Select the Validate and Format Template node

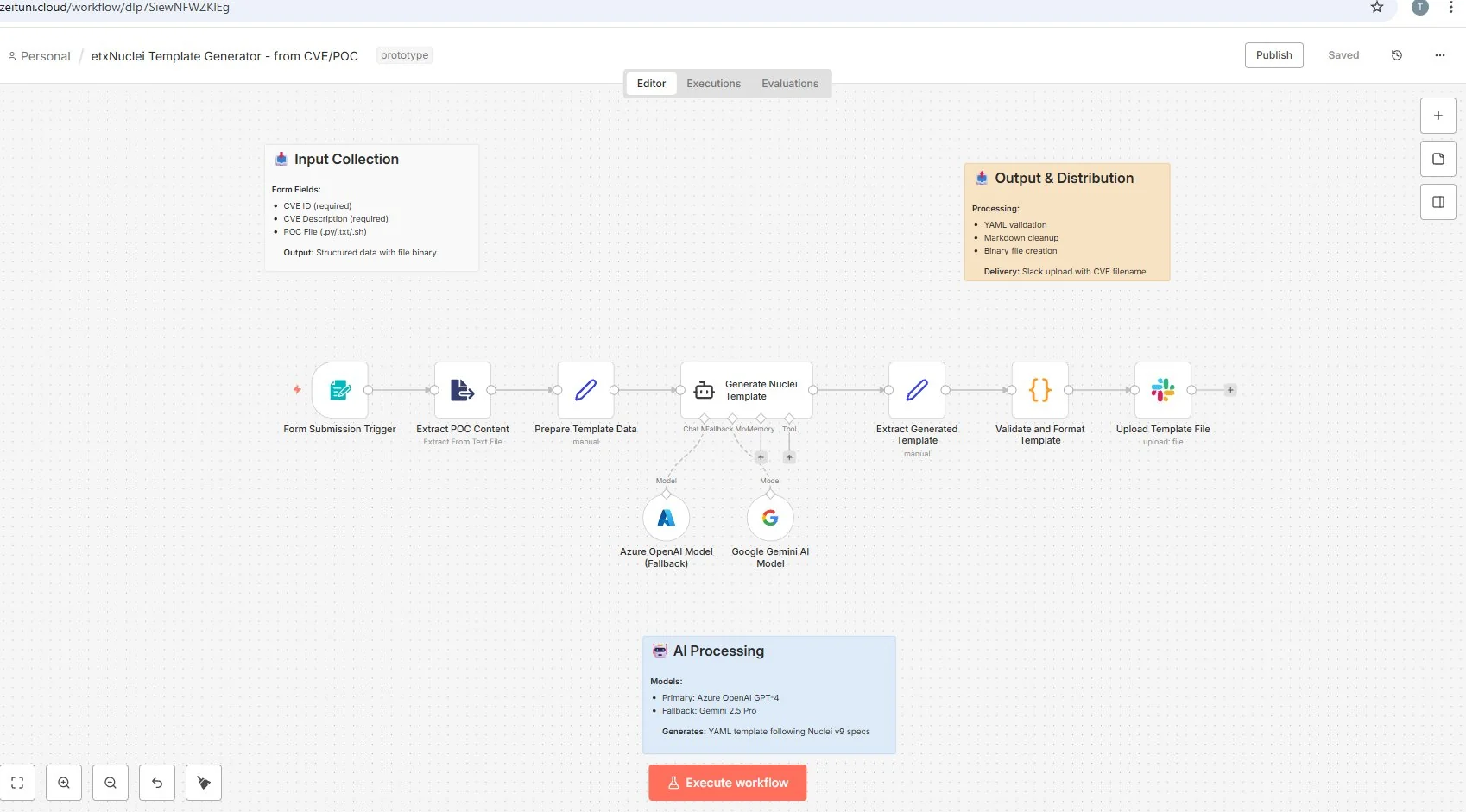pyautogui.click(x=1039, y=390)
